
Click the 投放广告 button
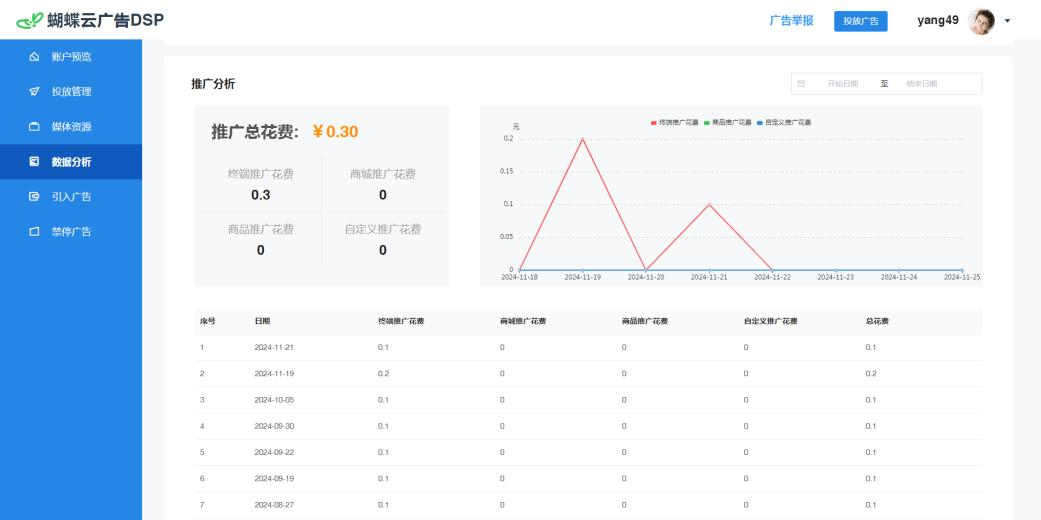(x=860, y=21)
